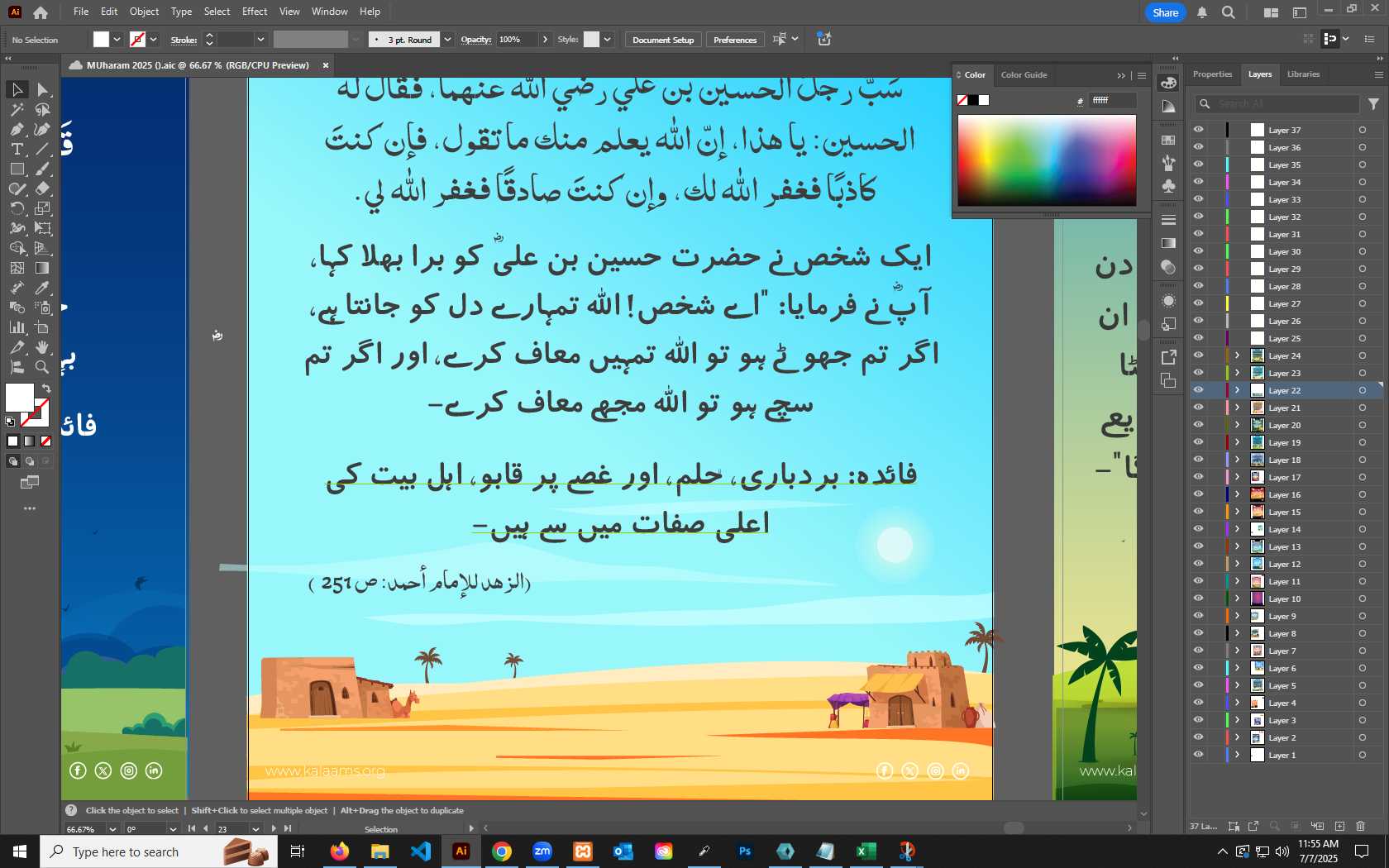
Task: Hide Layer 22 visibility eye
Action: [1198, 390]
